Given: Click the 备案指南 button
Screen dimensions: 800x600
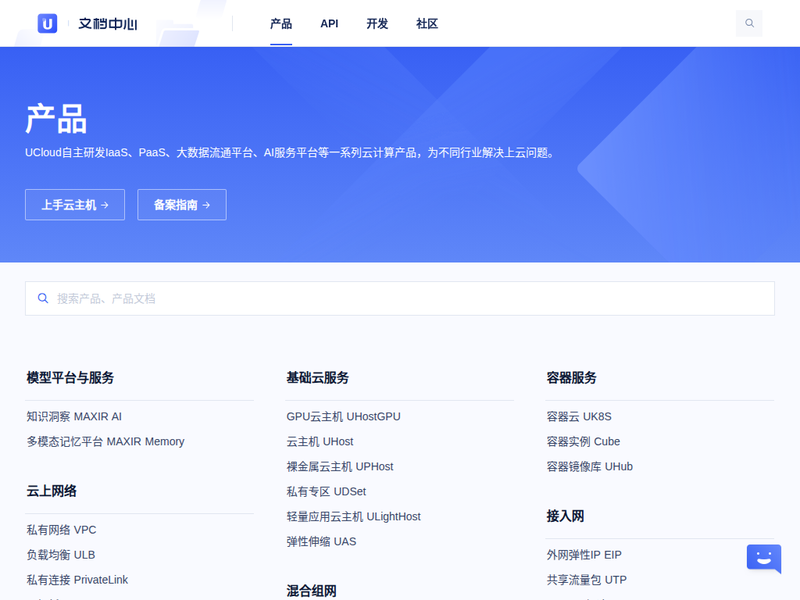Looking at the screenshot, I should click(182, 205).
